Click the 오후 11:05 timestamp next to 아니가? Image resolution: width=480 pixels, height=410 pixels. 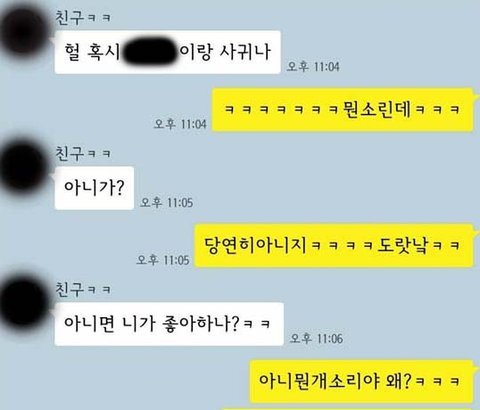(x=166, y=203)
